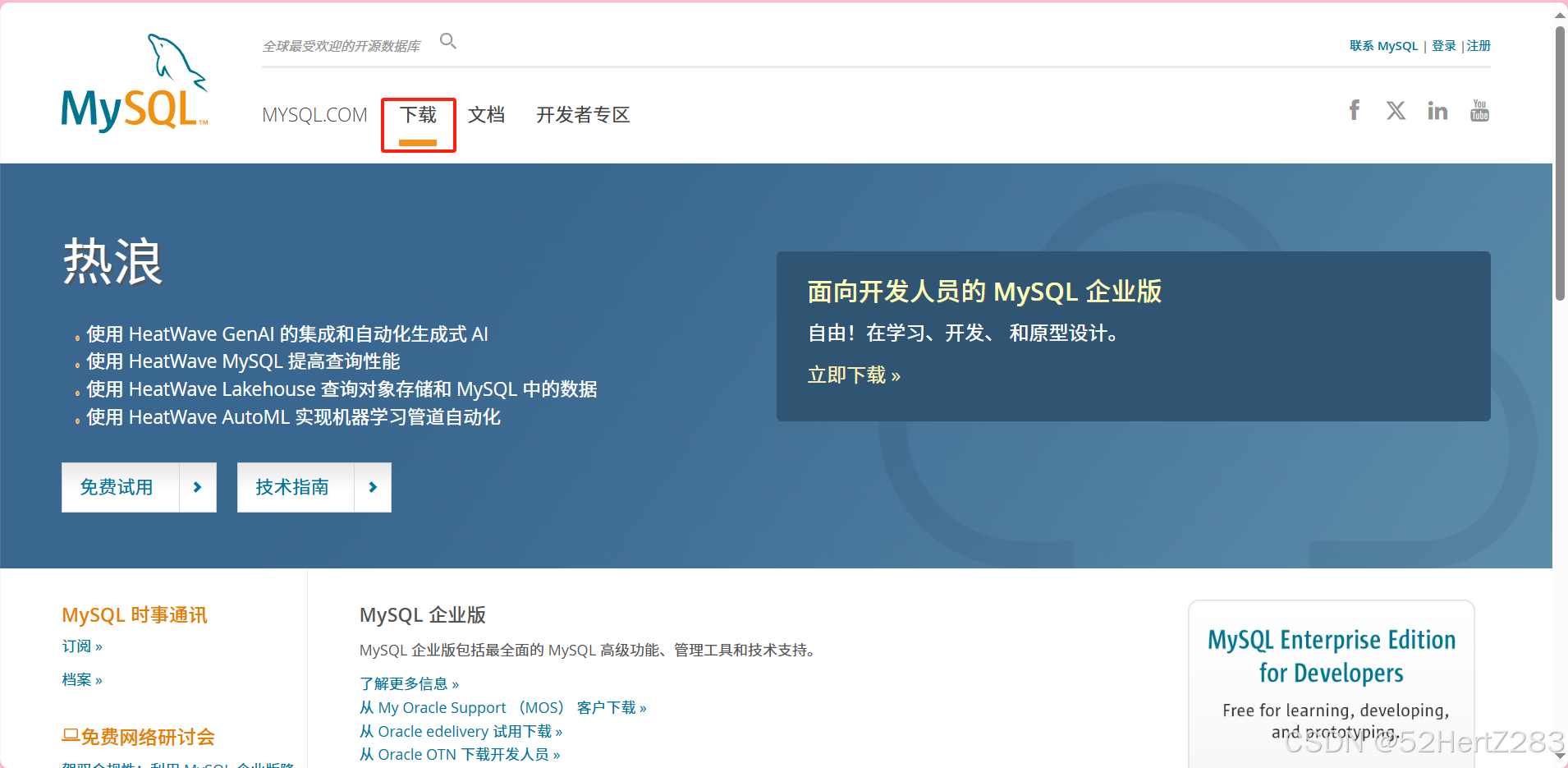Click the 注册 link
This screenshot has height=768, width=1568.
[1479, 46]
